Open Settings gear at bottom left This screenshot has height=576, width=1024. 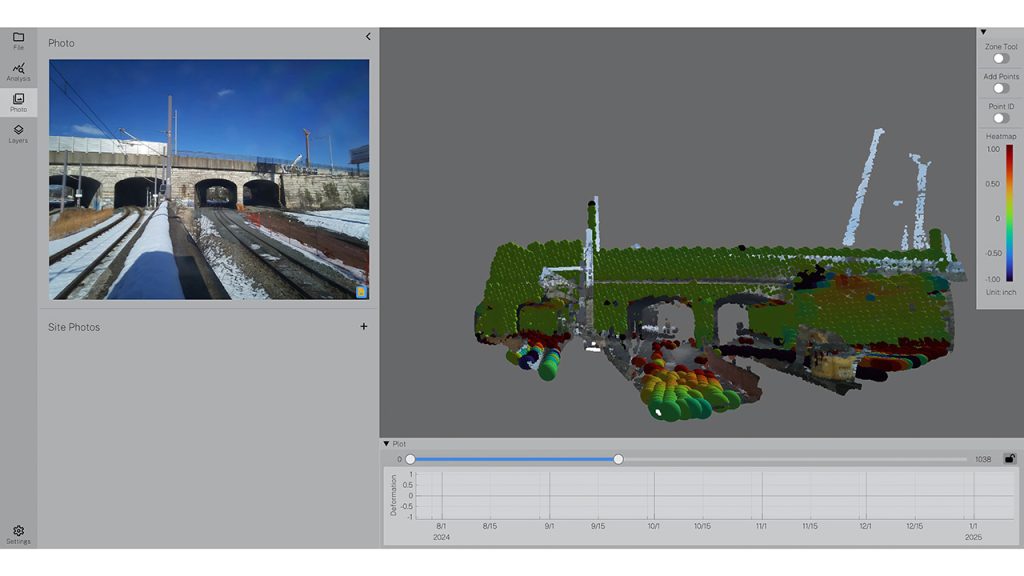coord(18,534)
